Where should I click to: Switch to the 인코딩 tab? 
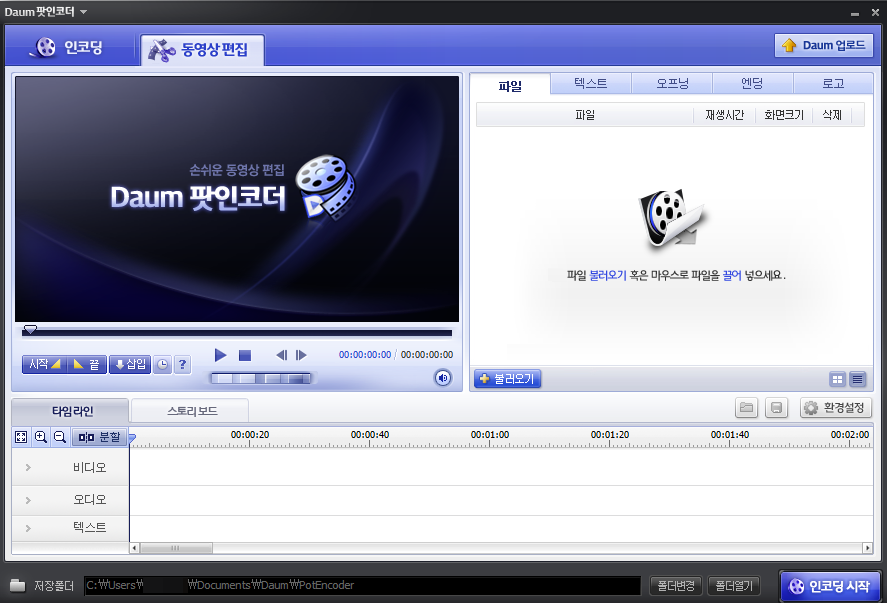(x=70, y=48)
